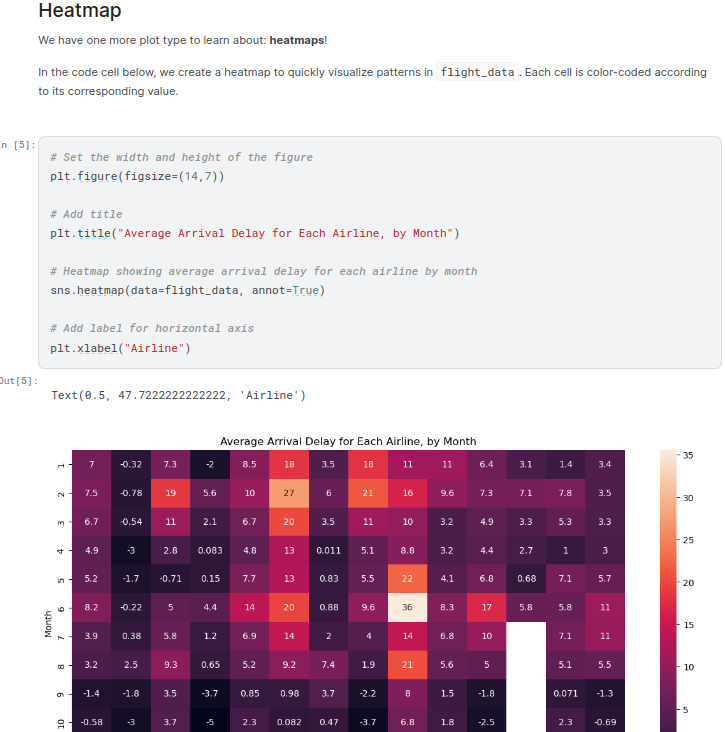Click the plt.xlabel("Airline") code line
725x732 pixels.
pos(120,348)
